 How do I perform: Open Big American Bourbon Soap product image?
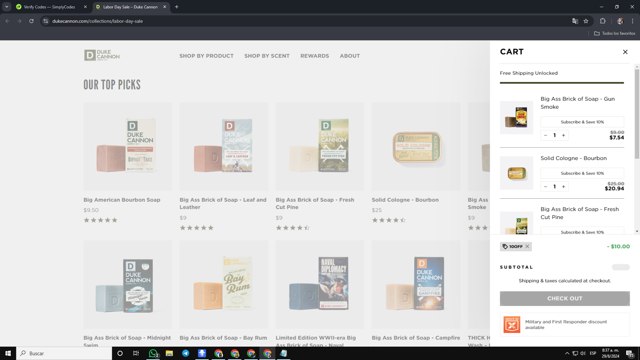[x=128, y=147]
